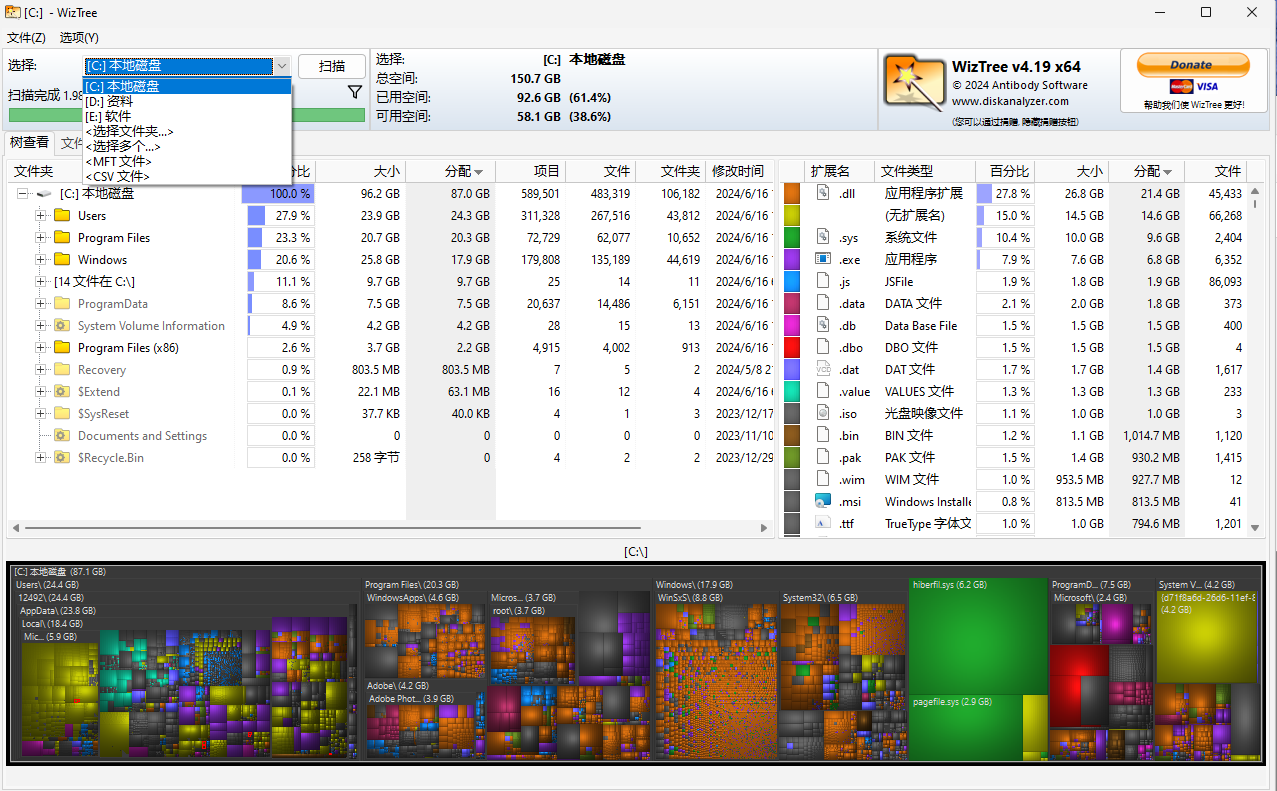Click the System Volume Information folder icon

(62, 326)
